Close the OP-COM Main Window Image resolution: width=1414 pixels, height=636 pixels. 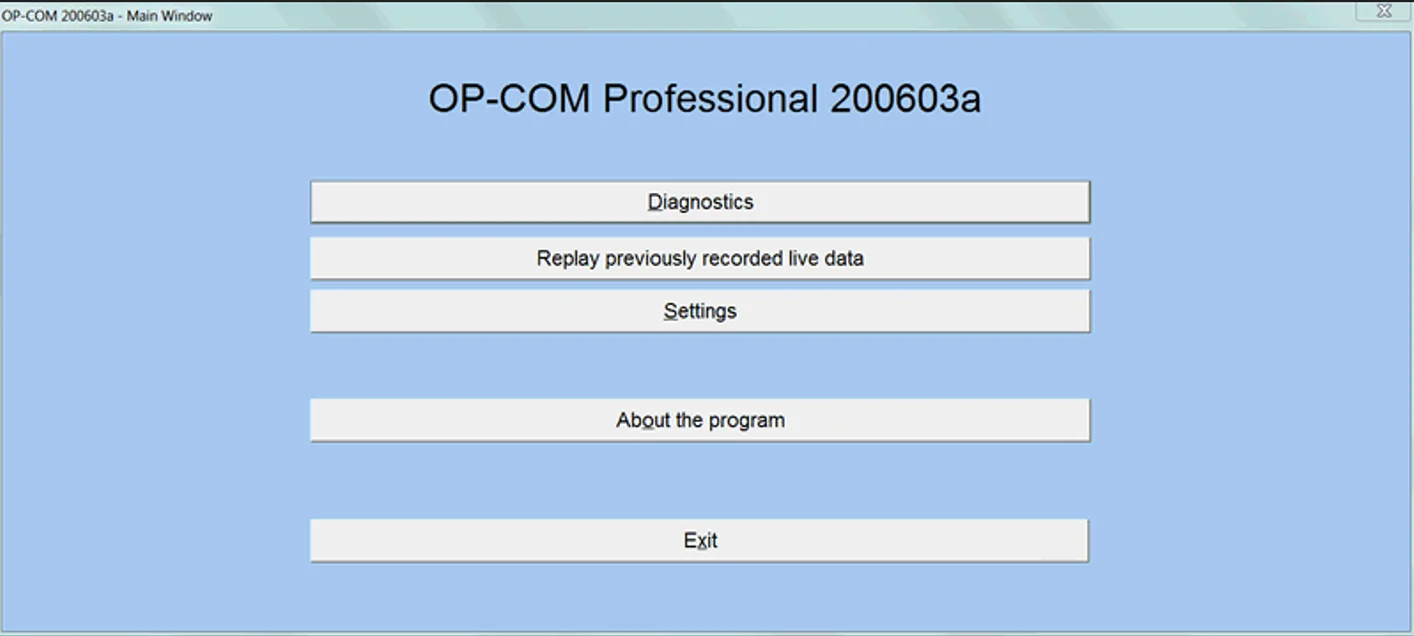1384,11
